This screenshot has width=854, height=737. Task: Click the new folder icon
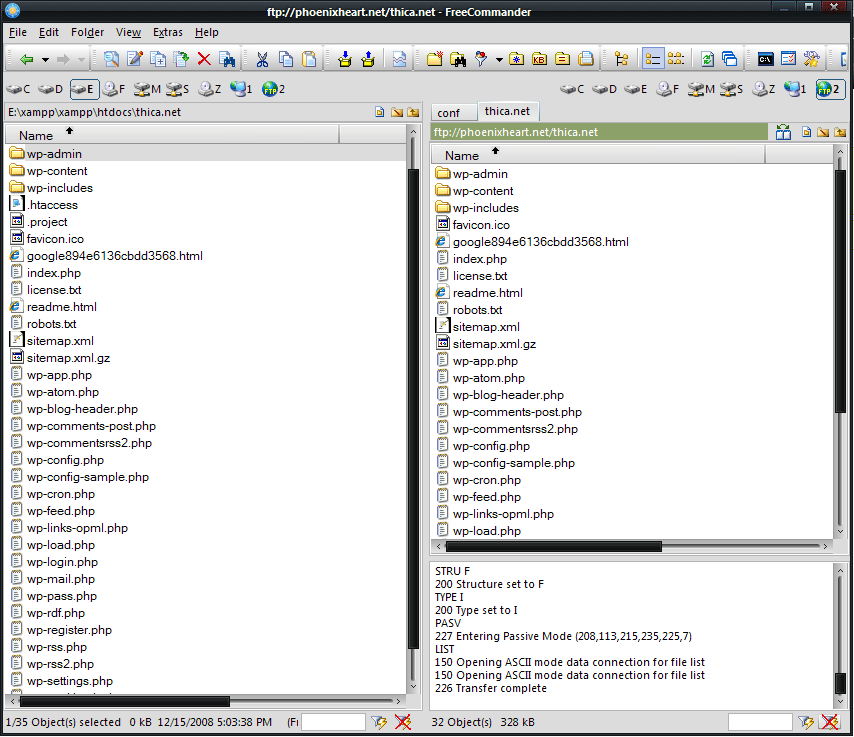point(435,59)
